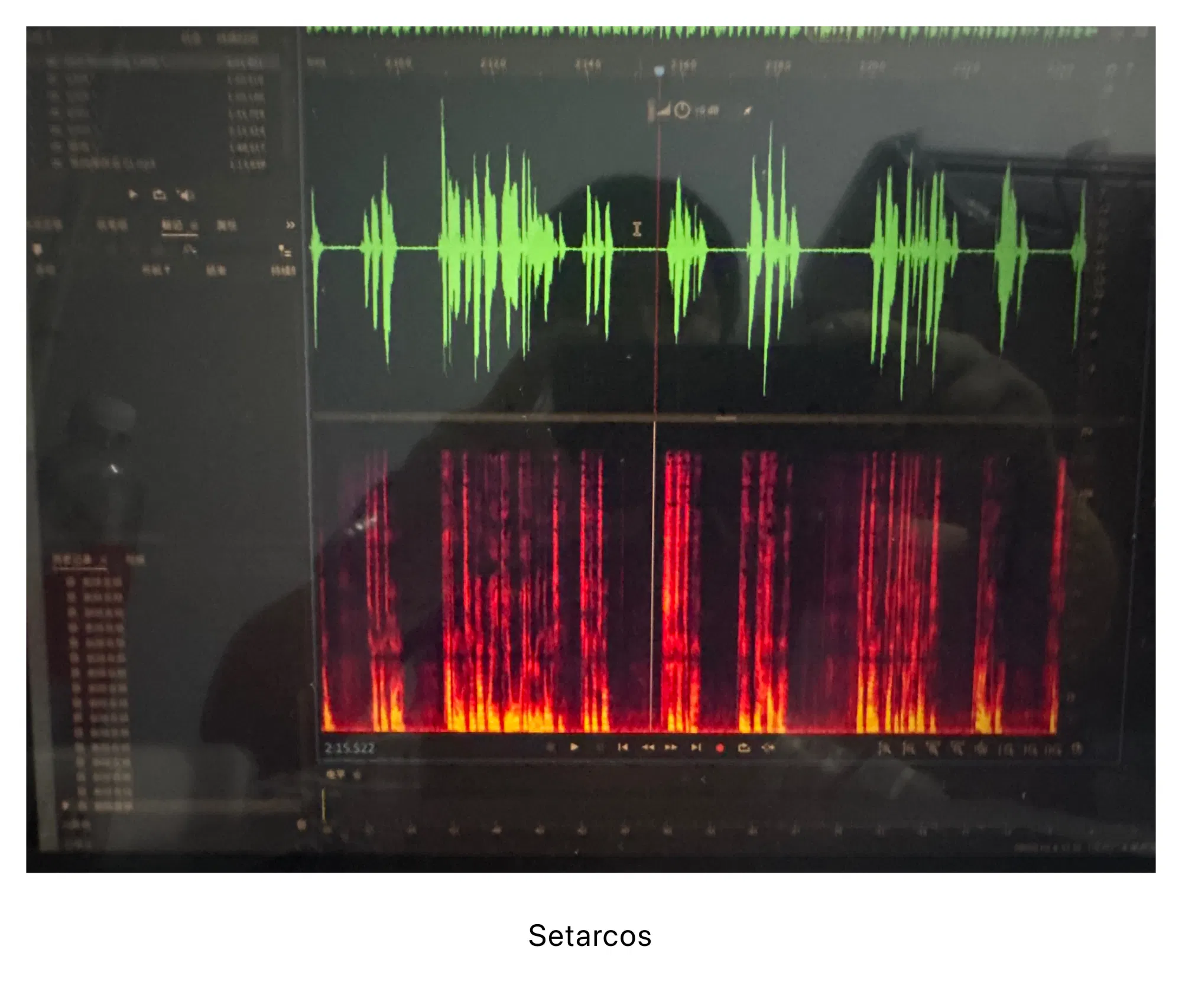Toggle loop playback in transport controls
1182x1008 pixels.
click(x=744, y=748)
